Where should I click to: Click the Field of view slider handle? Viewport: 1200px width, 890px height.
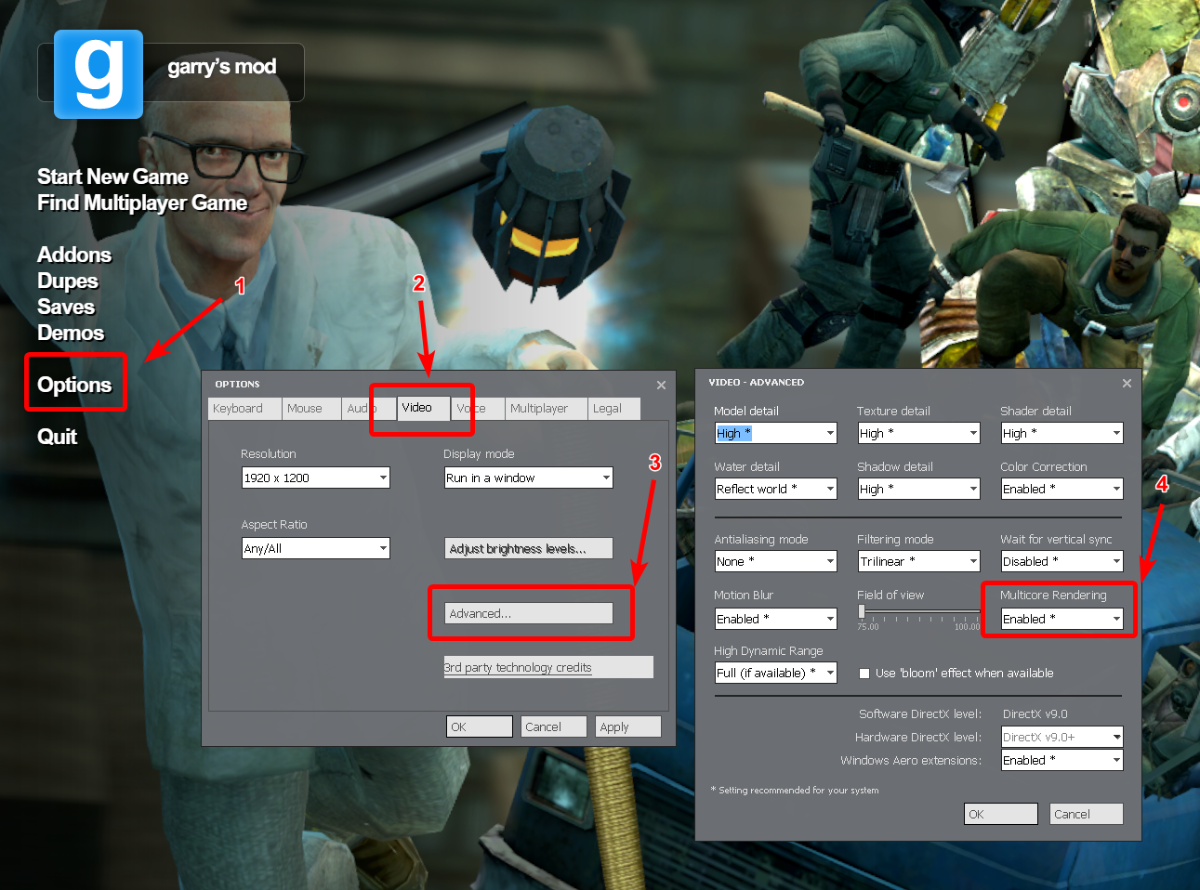pos(861,610)
